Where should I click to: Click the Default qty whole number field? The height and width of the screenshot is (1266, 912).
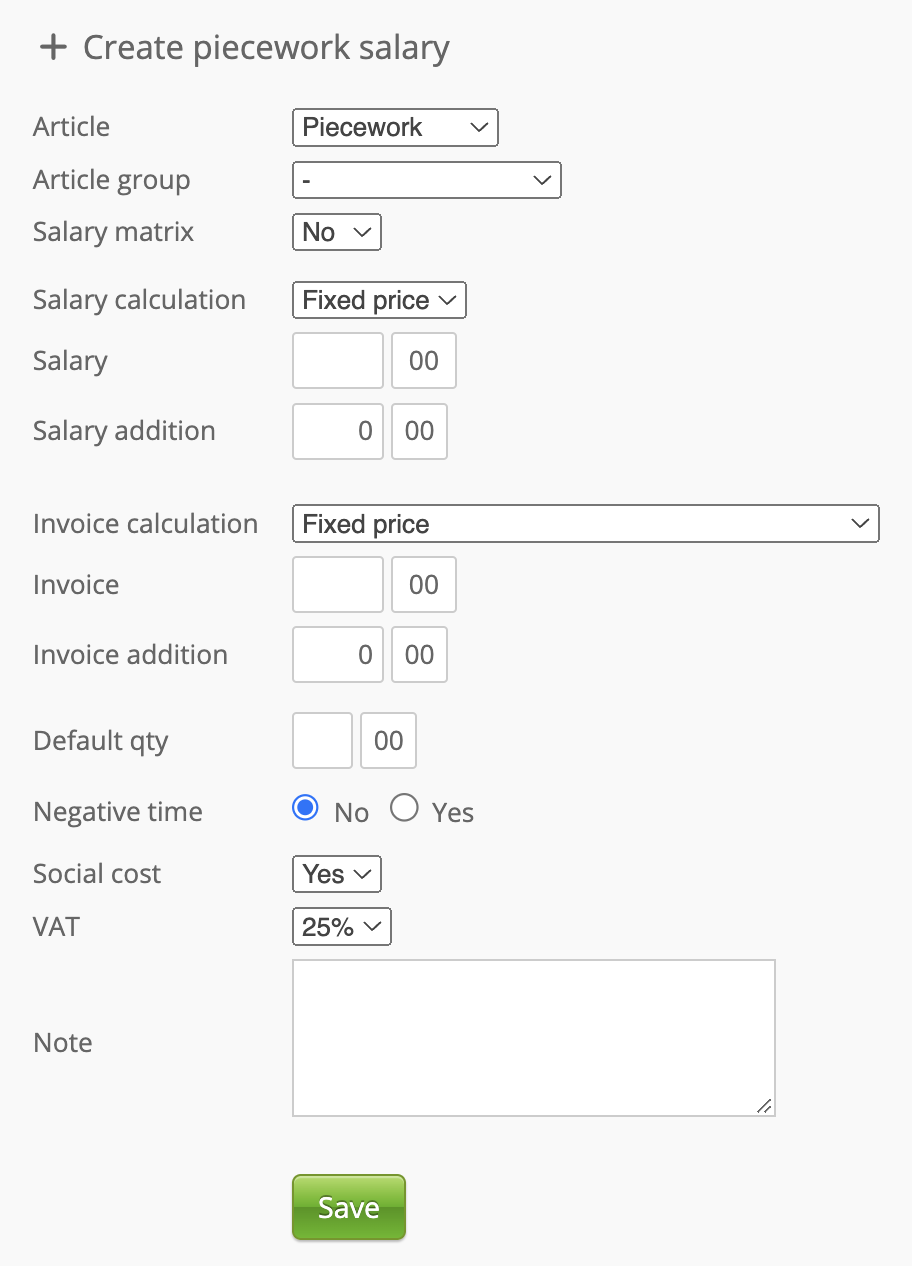click(322, 741)
